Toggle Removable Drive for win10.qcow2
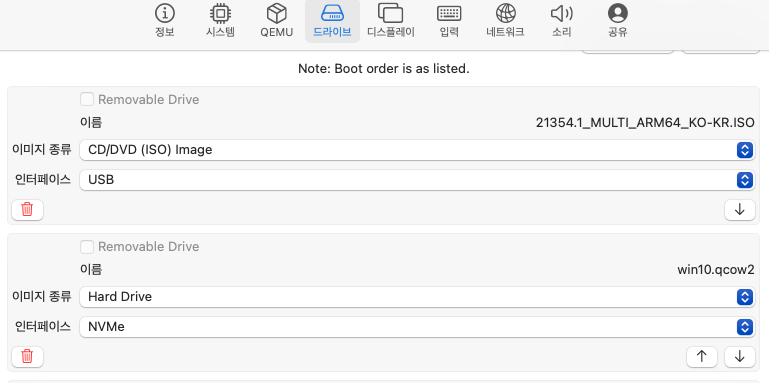Image resolution: width=769 pixels, height=383 pixels. (x=87, y=247)
